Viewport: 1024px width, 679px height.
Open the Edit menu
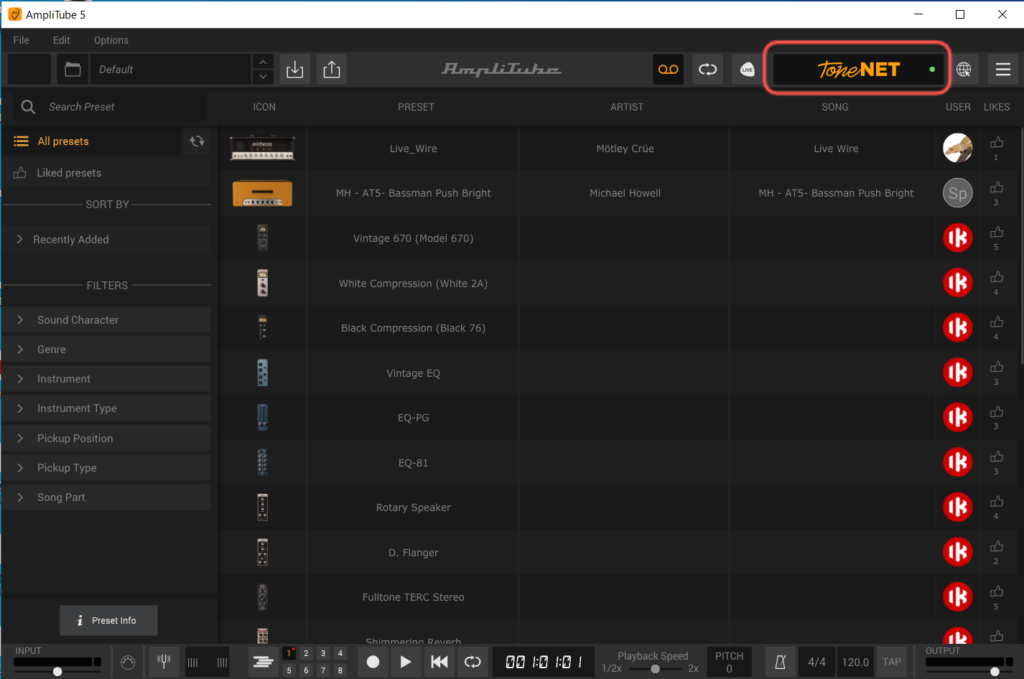[x=61, y=40]
